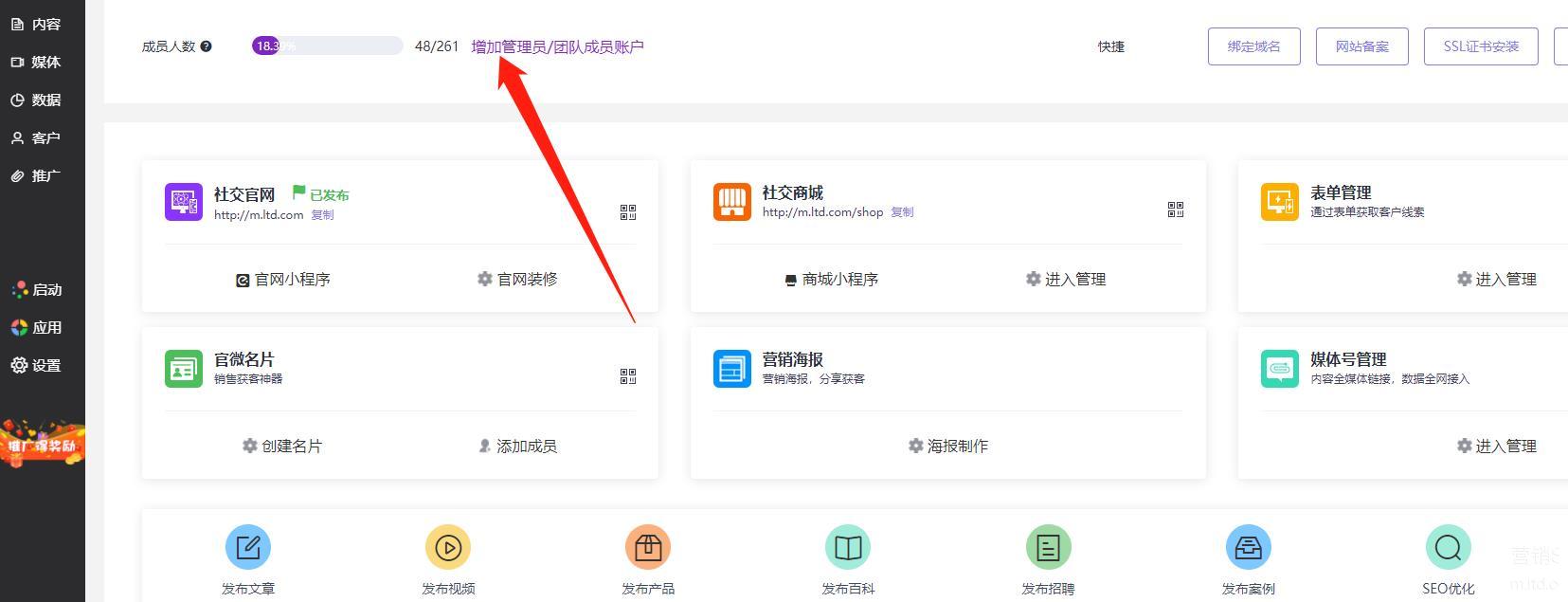1568x602 pixels.
Task: Click the member count progress bar
Action: (x=327, y=46)
